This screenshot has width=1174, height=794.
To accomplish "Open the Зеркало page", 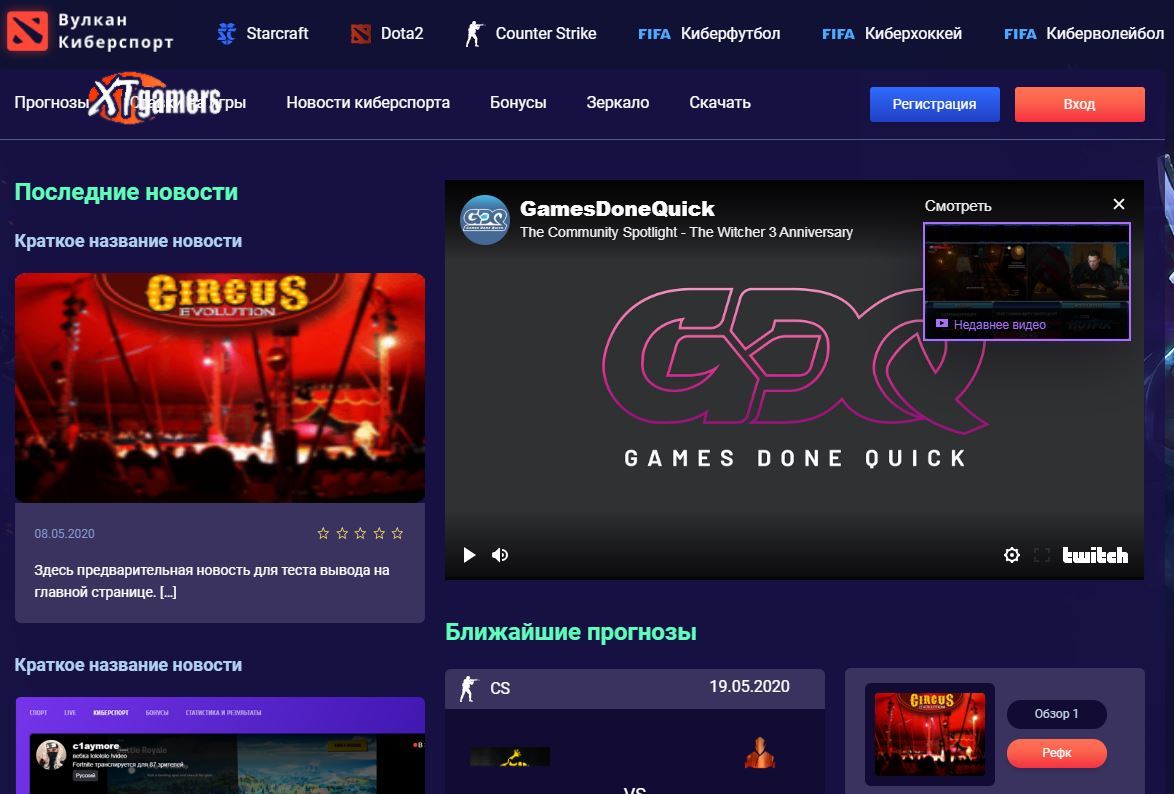I will (x=618, y=103).
